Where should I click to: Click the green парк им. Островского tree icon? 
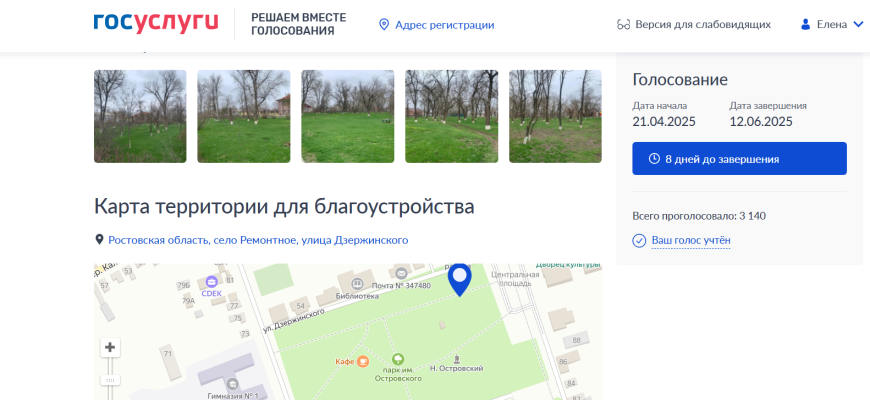pos(397,359)
